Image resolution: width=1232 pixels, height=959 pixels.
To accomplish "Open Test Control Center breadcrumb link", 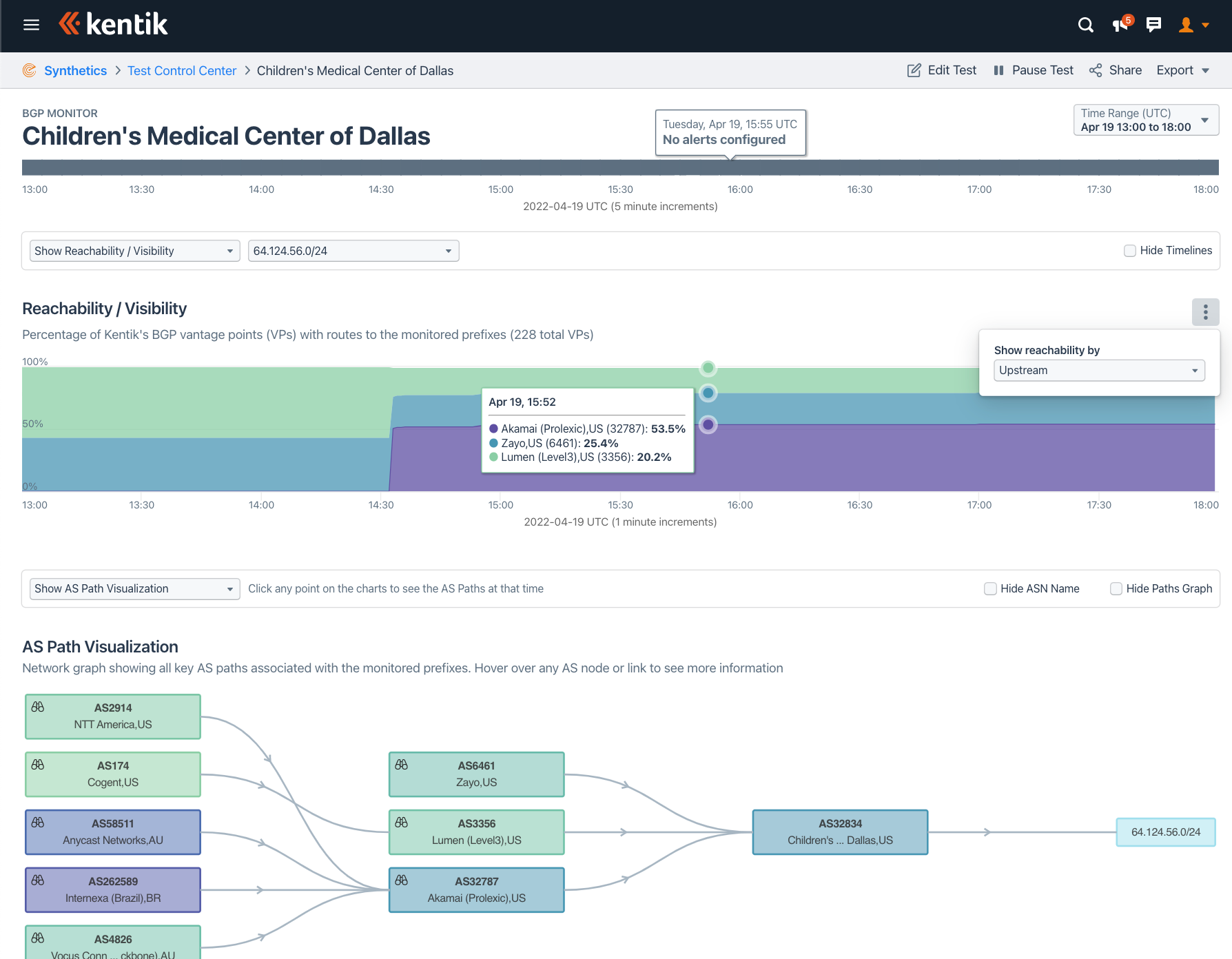I will pos(182,70).
